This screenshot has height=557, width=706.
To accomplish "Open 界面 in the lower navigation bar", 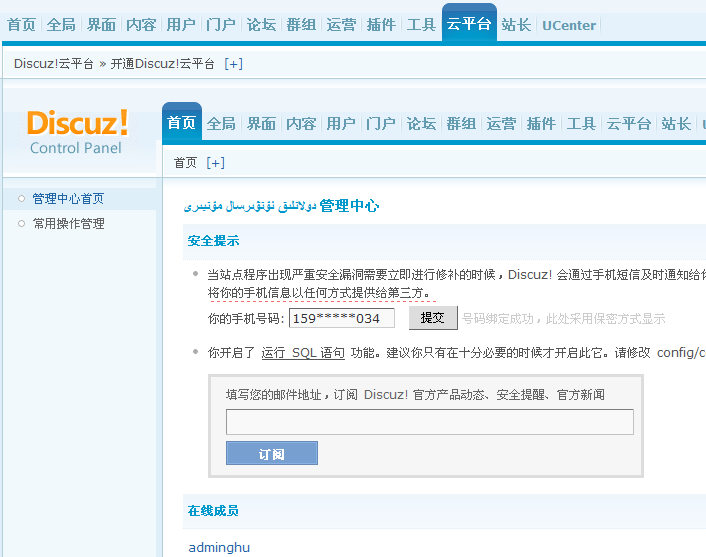I will pyautogui.click(x=262, y=123).
